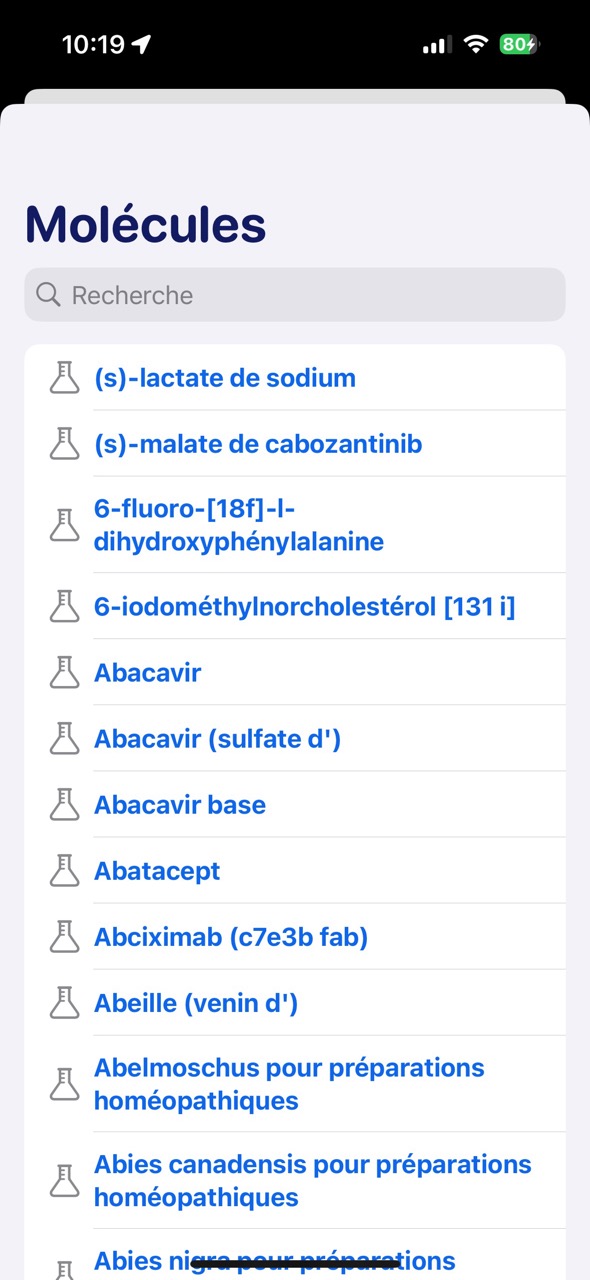590x1280 pixels.
Task: Open the Abatacept molecule entry
Action: point(157,870)
